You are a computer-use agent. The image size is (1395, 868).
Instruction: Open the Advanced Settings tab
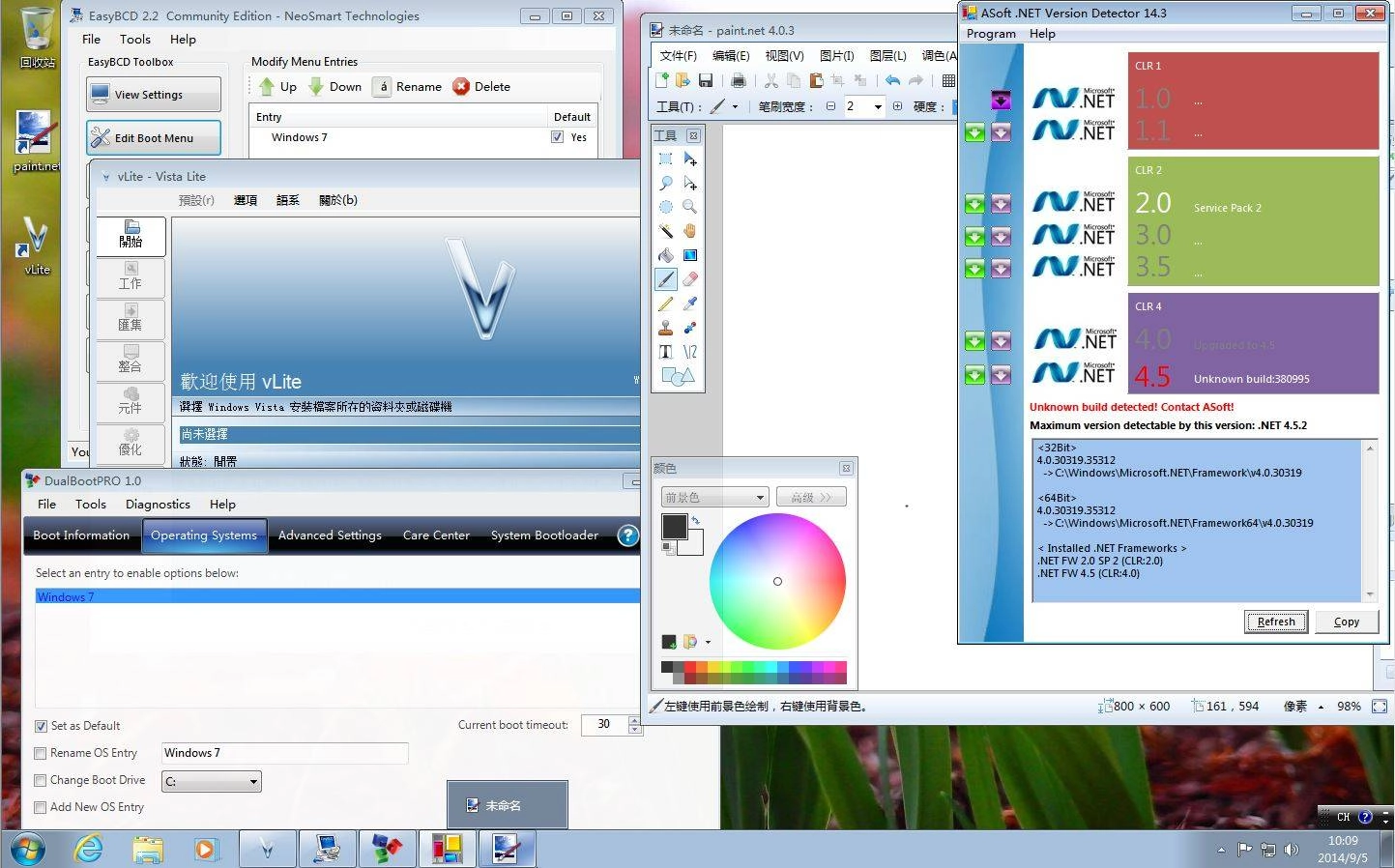point(330,535)
